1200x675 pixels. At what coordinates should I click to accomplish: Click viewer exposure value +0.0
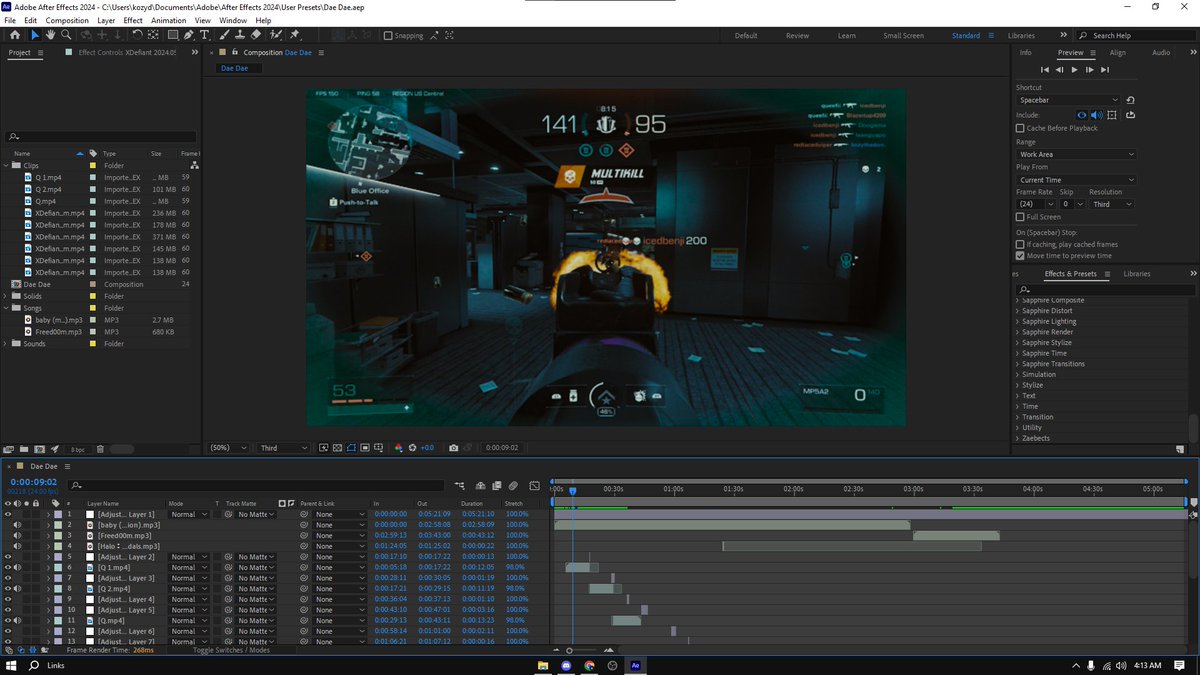pos(427,448)
